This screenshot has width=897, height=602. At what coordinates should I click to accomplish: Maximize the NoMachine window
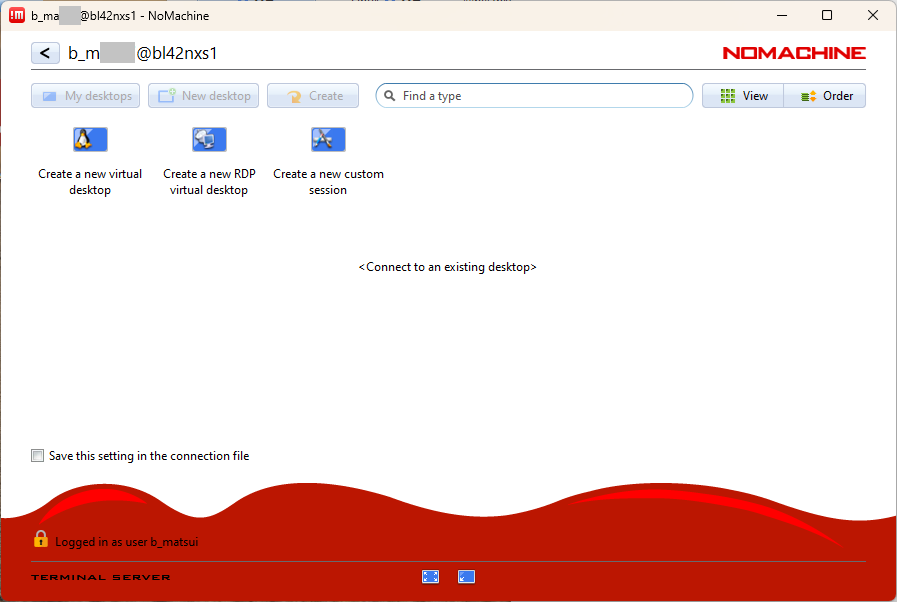tap(827, 15)
